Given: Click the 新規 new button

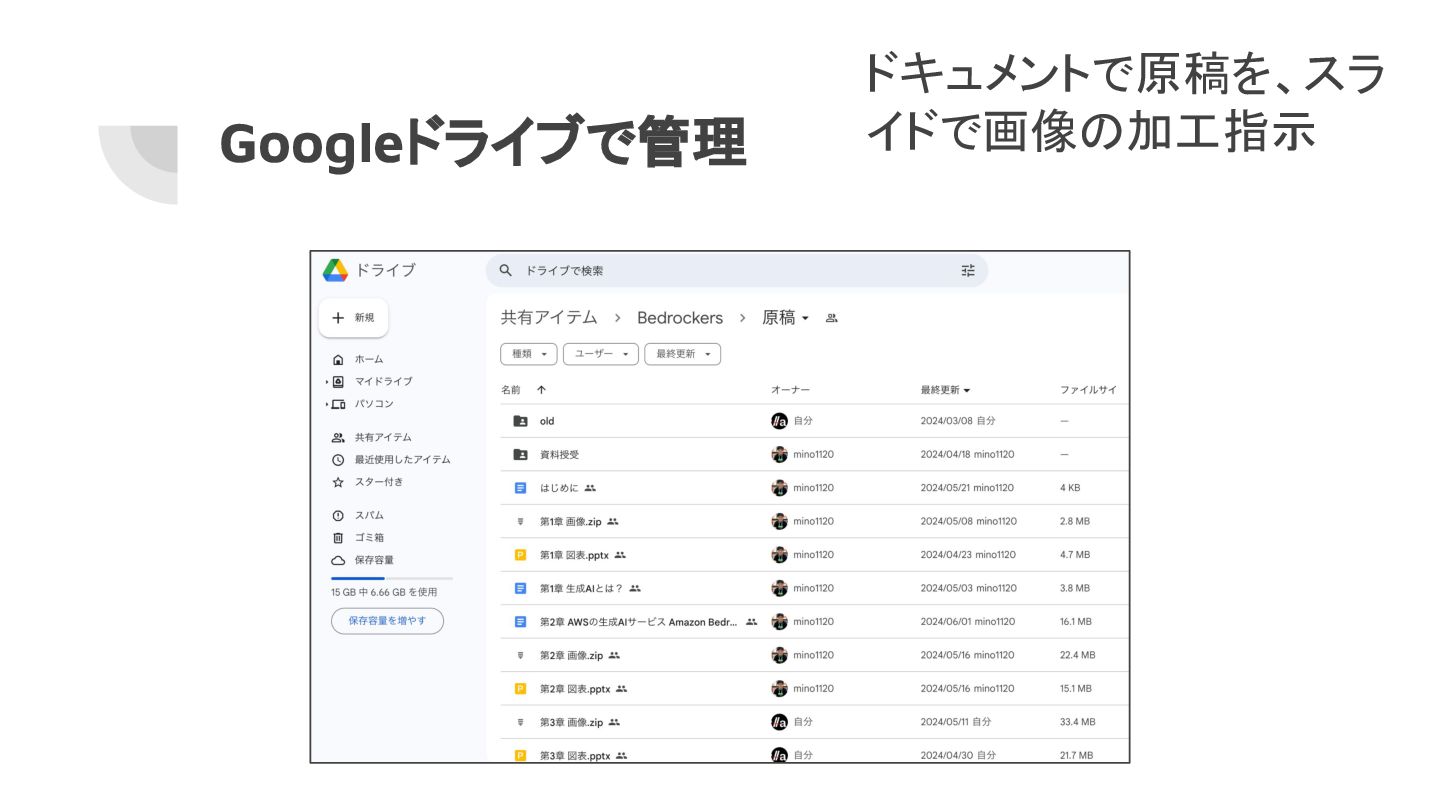Looking at the screenshot, I should [x=353, y=318].
